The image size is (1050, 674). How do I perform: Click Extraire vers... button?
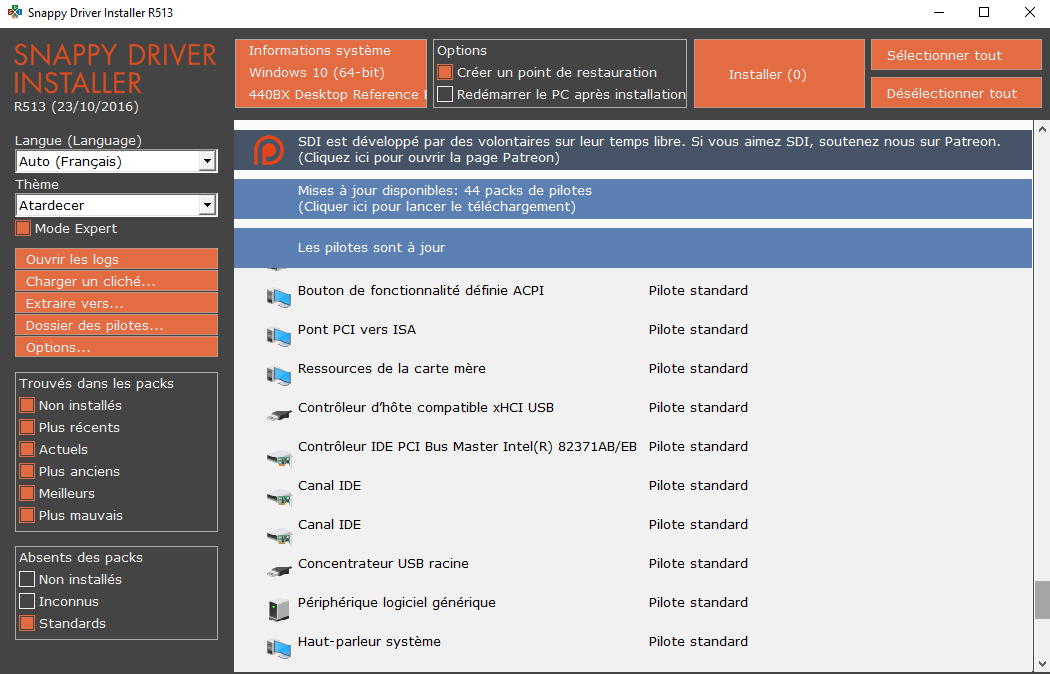click(117, 303)
